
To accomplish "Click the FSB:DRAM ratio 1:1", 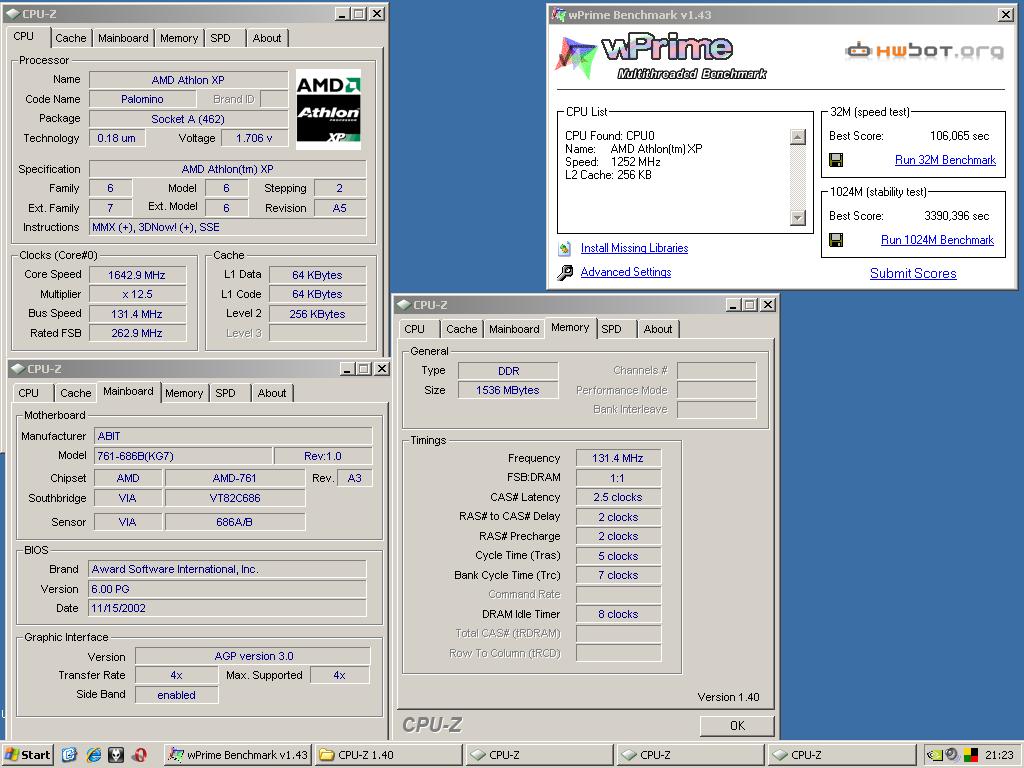I will (618, 478).
